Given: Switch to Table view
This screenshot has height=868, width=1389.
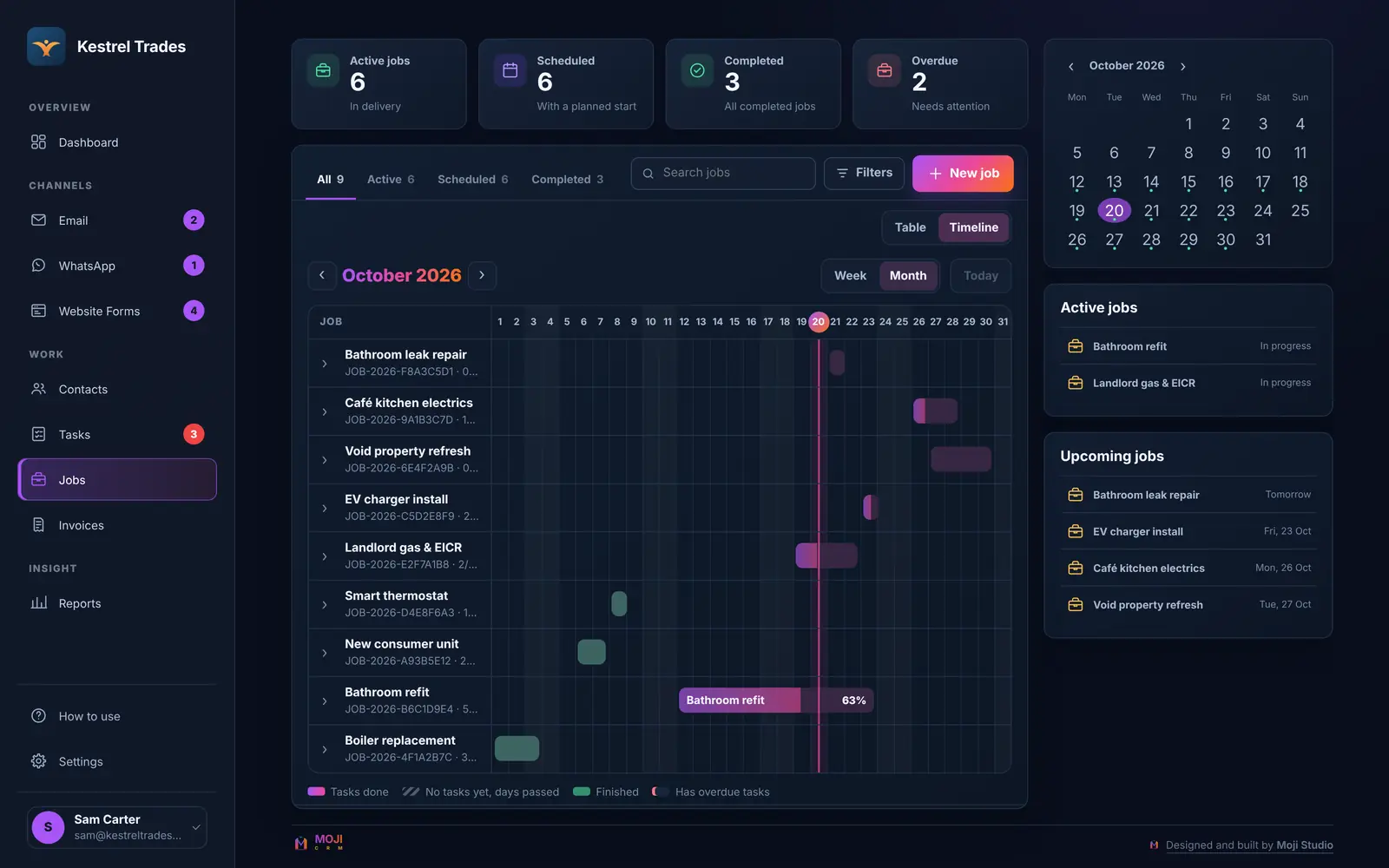Looking at the screenshot, I should click(x=910, y=227).
